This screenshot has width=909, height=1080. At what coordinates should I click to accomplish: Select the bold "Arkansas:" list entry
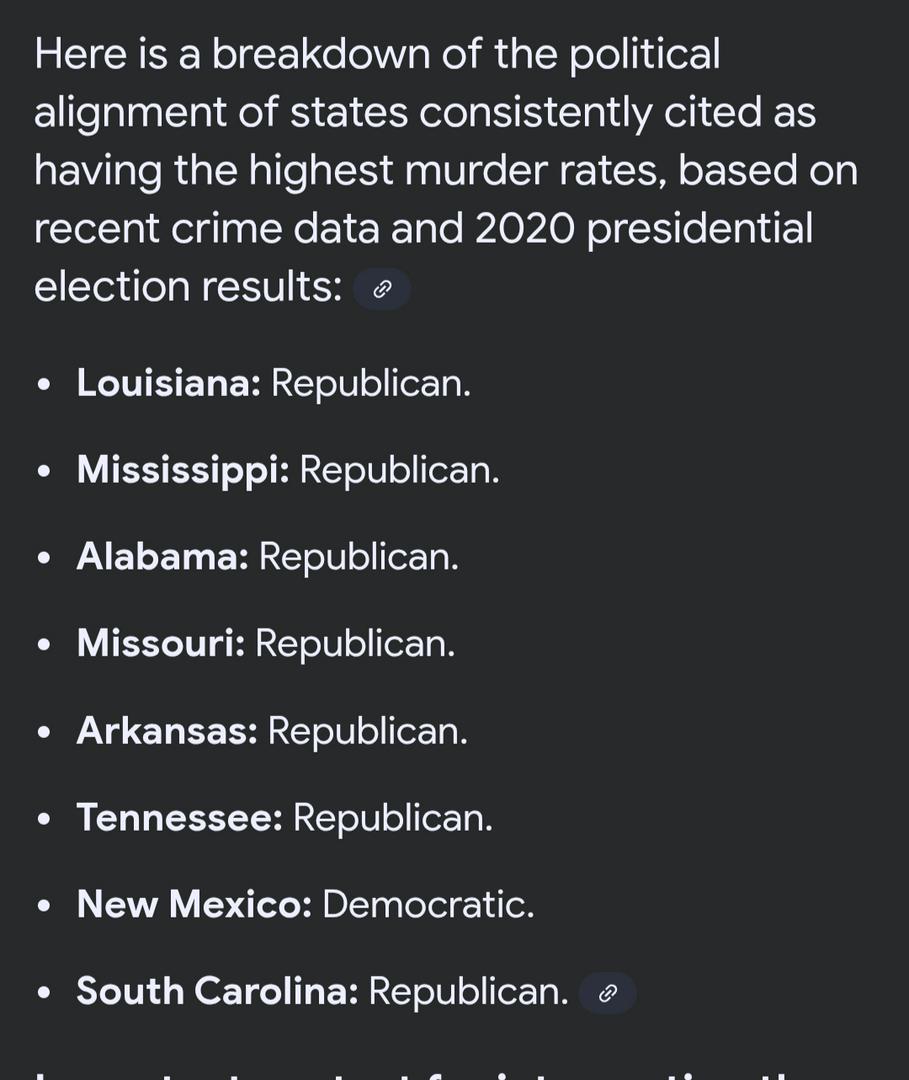click(167, 731)
